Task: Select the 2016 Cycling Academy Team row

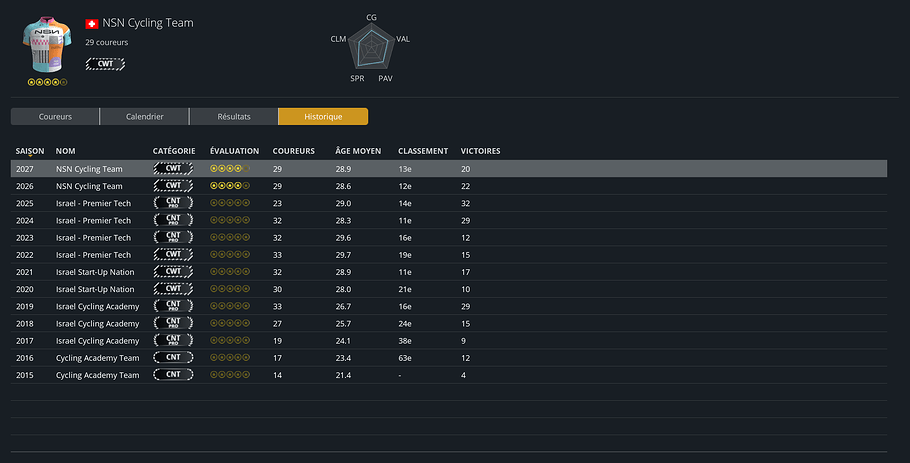Action: click(449, 358)
